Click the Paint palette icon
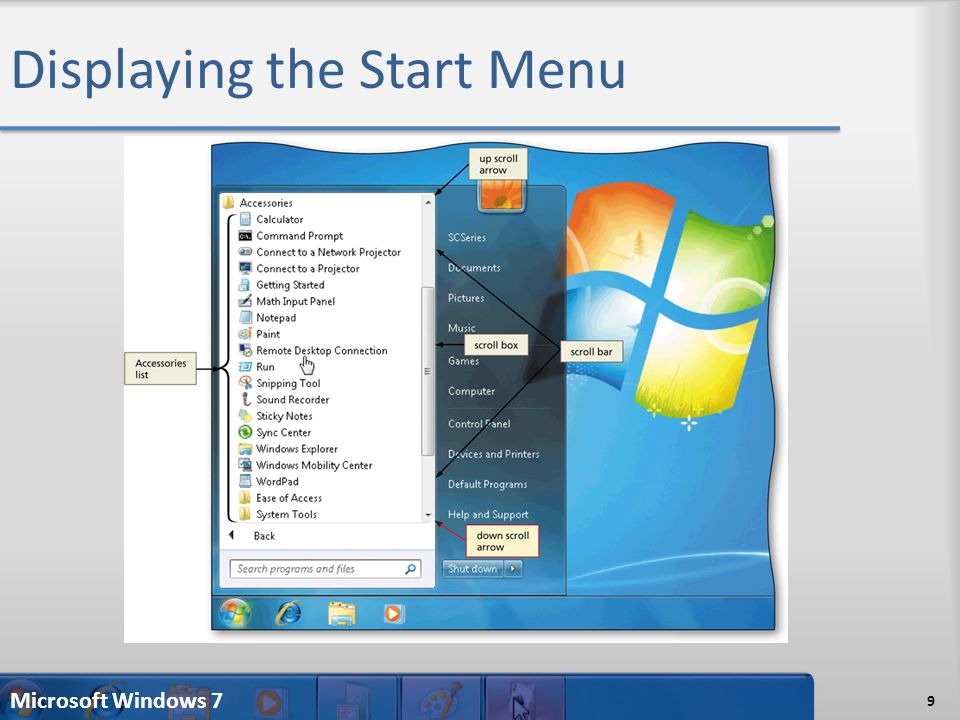The height and width of the screenshot is (720, 960). [x=246, y=334]
